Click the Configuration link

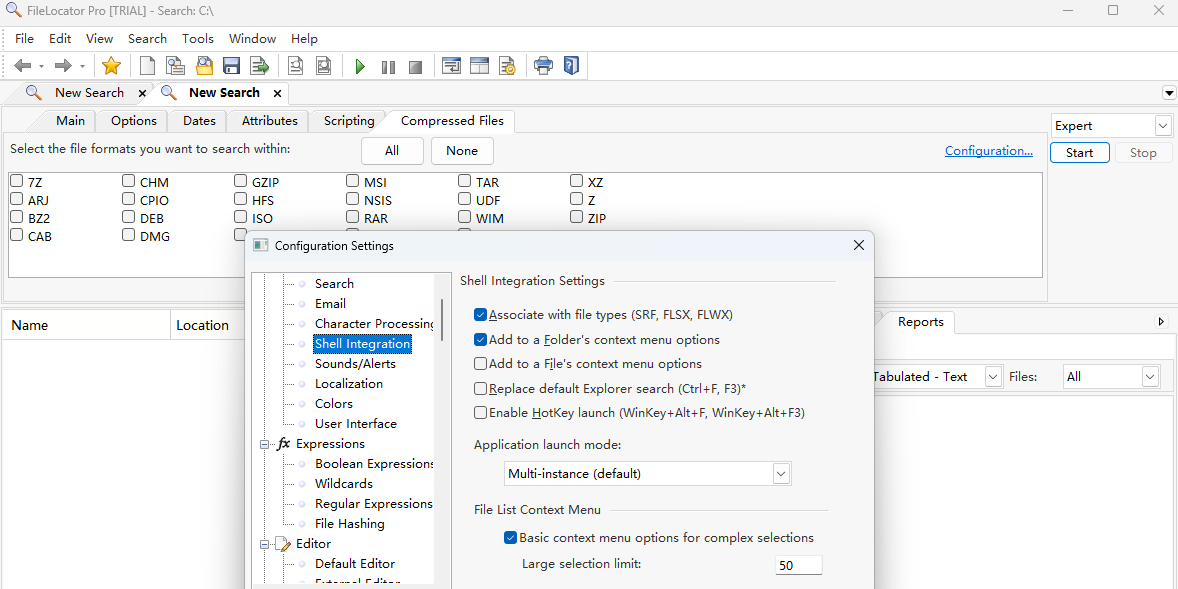point(988,150)
